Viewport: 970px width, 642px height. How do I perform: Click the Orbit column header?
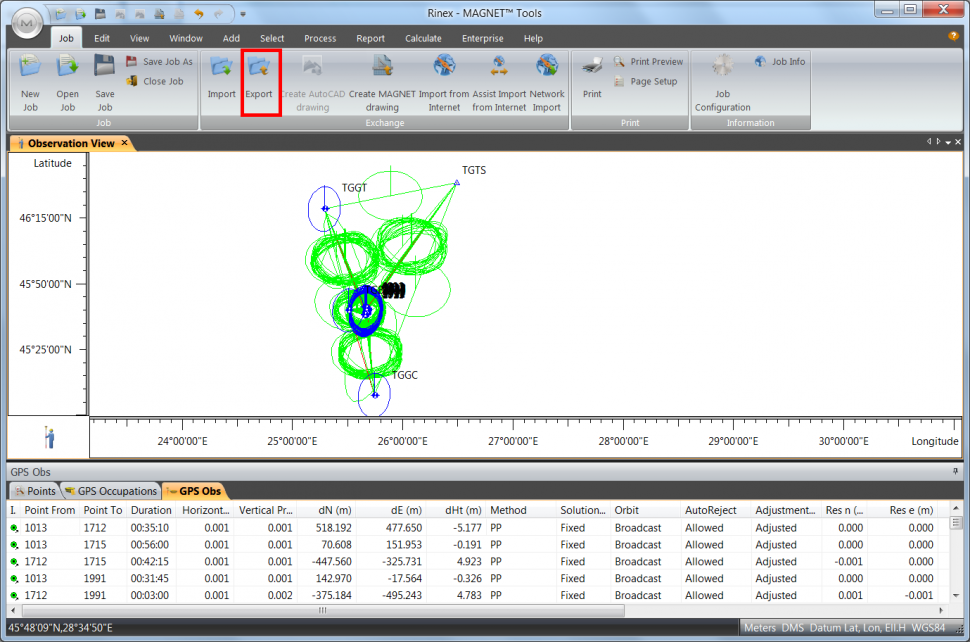pos(645,510)
